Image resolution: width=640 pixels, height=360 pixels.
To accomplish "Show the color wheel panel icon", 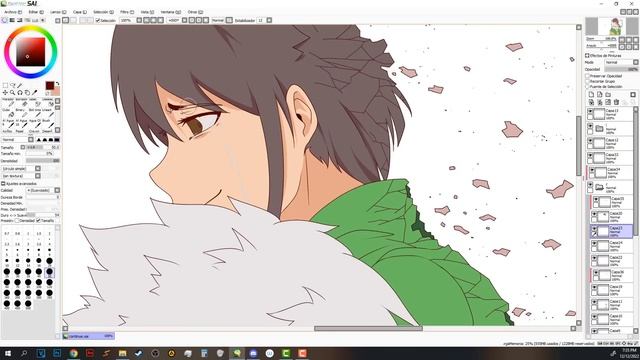I will (5, 20).
